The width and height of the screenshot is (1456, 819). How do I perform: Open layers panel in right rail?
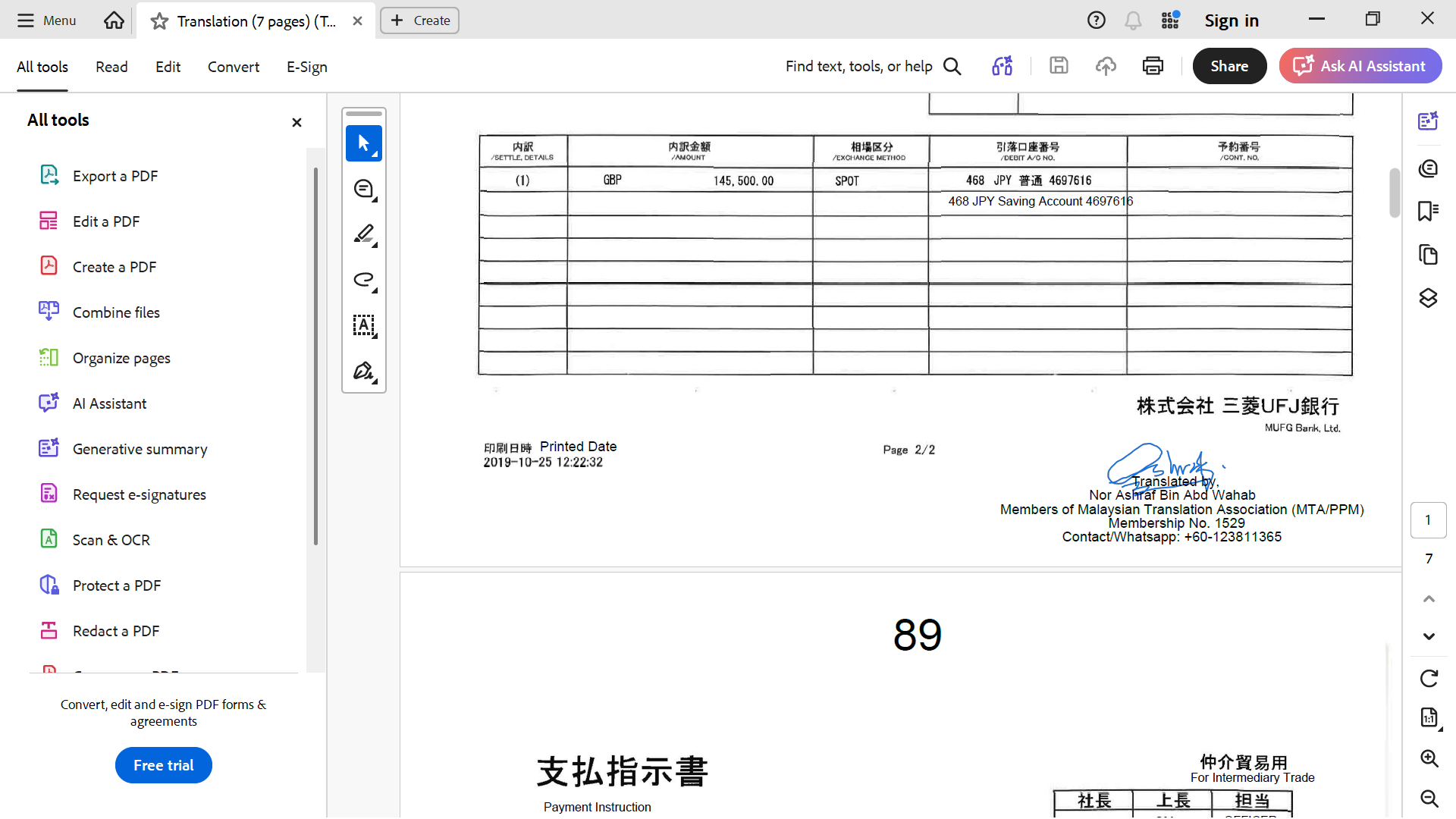1429,298
